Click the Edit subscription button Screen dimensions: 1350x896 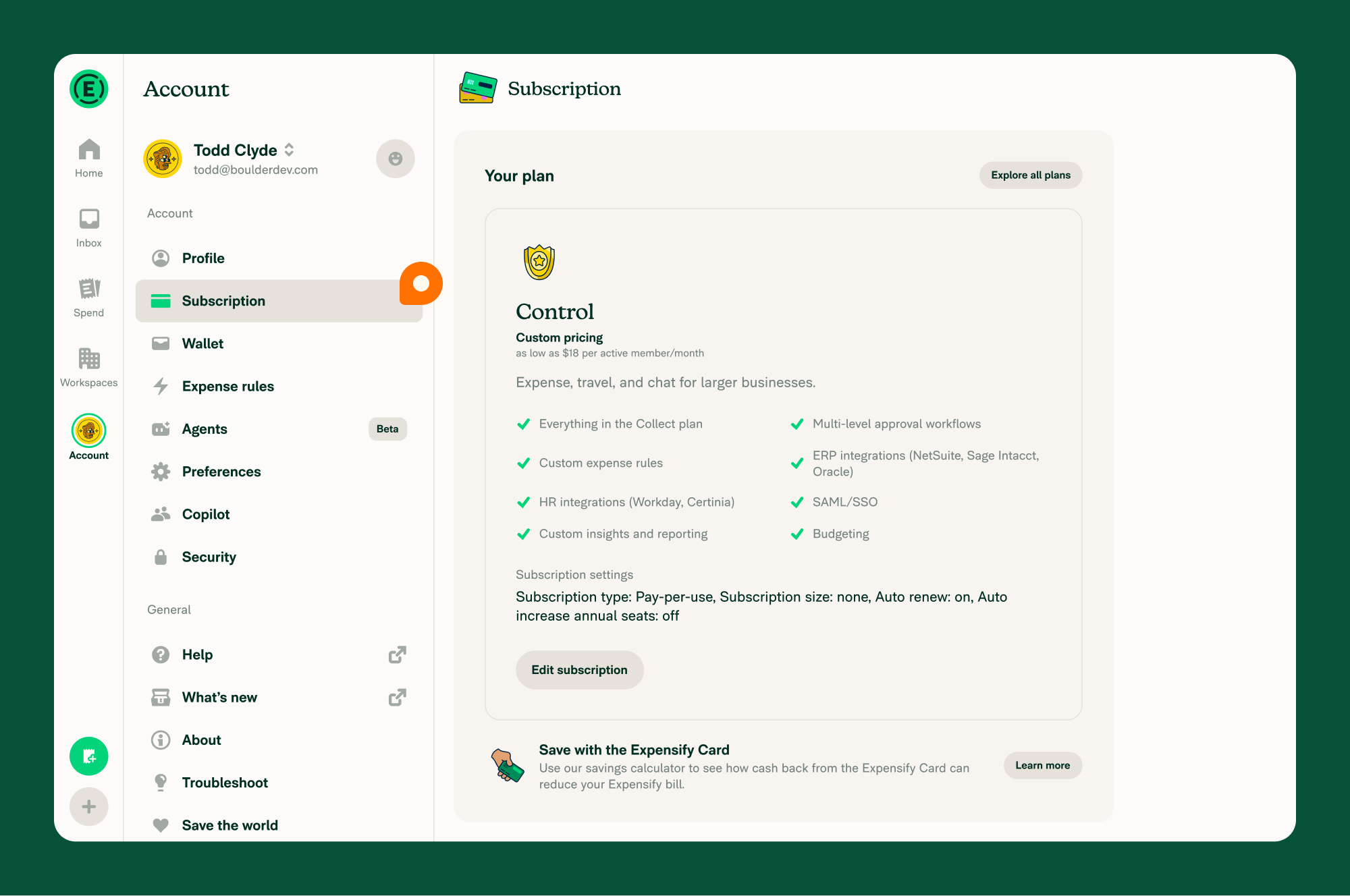click(x=579, y=670)
